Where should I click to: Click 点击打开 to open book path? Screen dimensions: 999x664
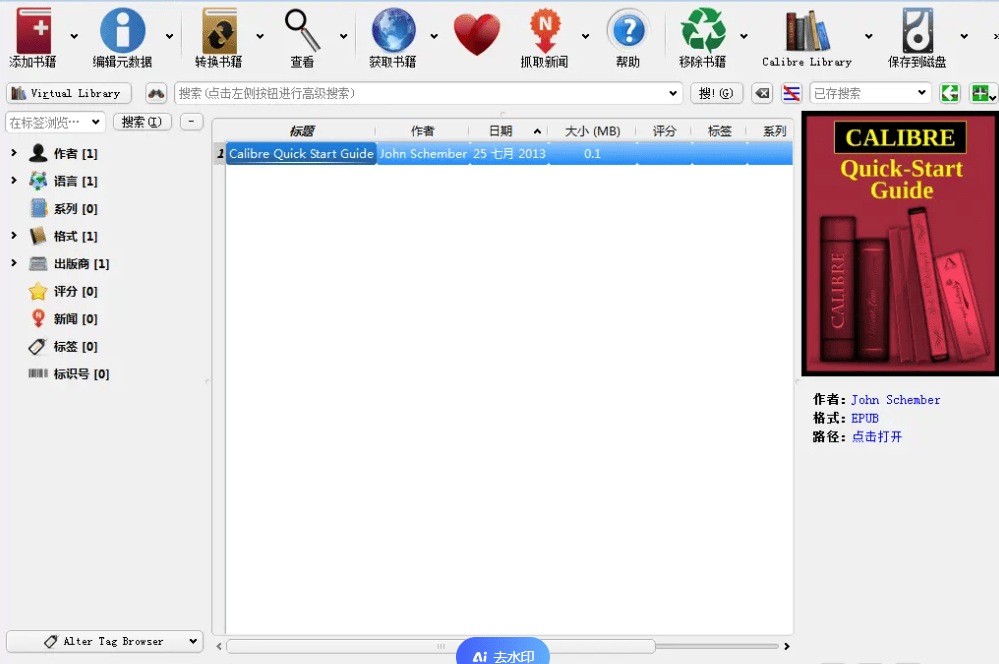click(875, 436)
